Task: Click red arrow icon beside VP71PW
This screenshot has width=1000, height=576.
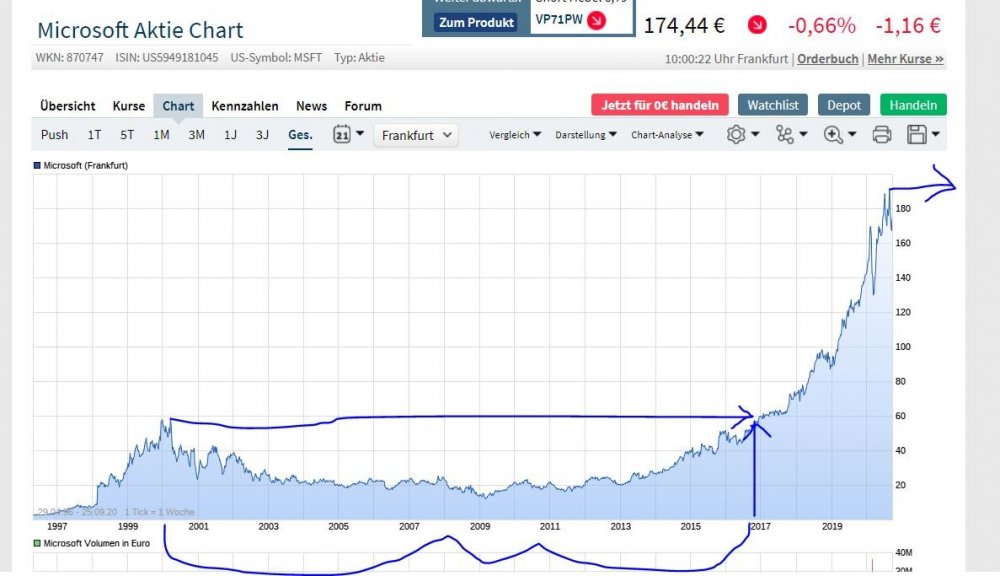Action: [596, 20]
